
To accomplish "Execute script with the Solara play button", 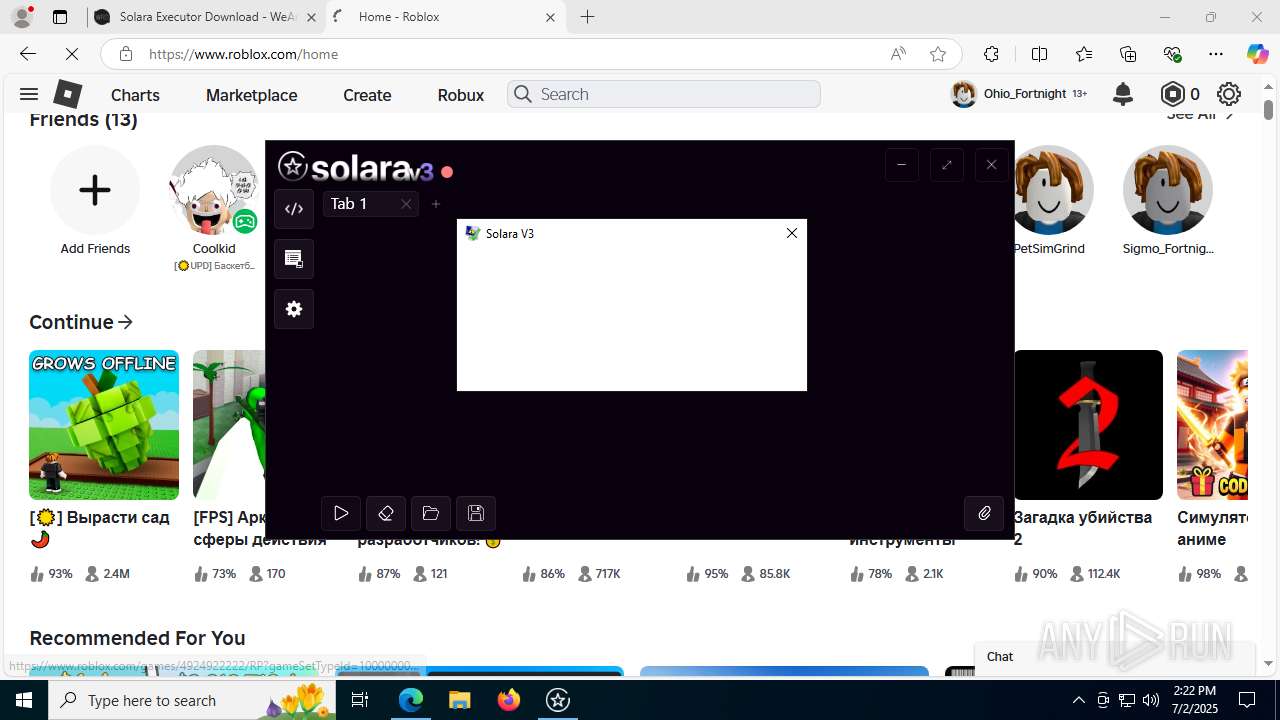I will click(x=341, y=513).
